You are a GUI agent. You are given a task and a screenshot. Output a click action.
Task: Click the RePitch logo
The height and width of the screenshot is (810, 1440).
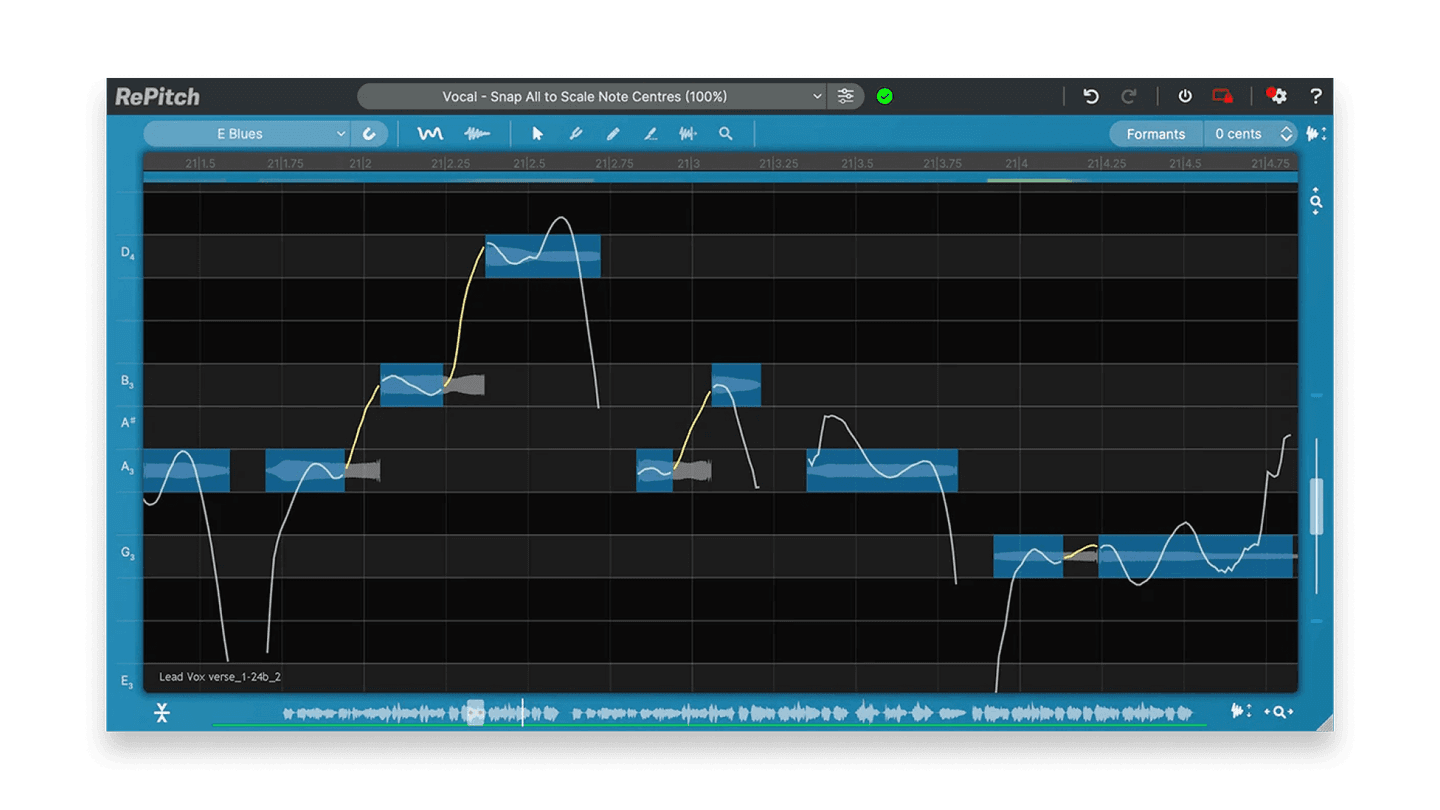coord(157,97)
